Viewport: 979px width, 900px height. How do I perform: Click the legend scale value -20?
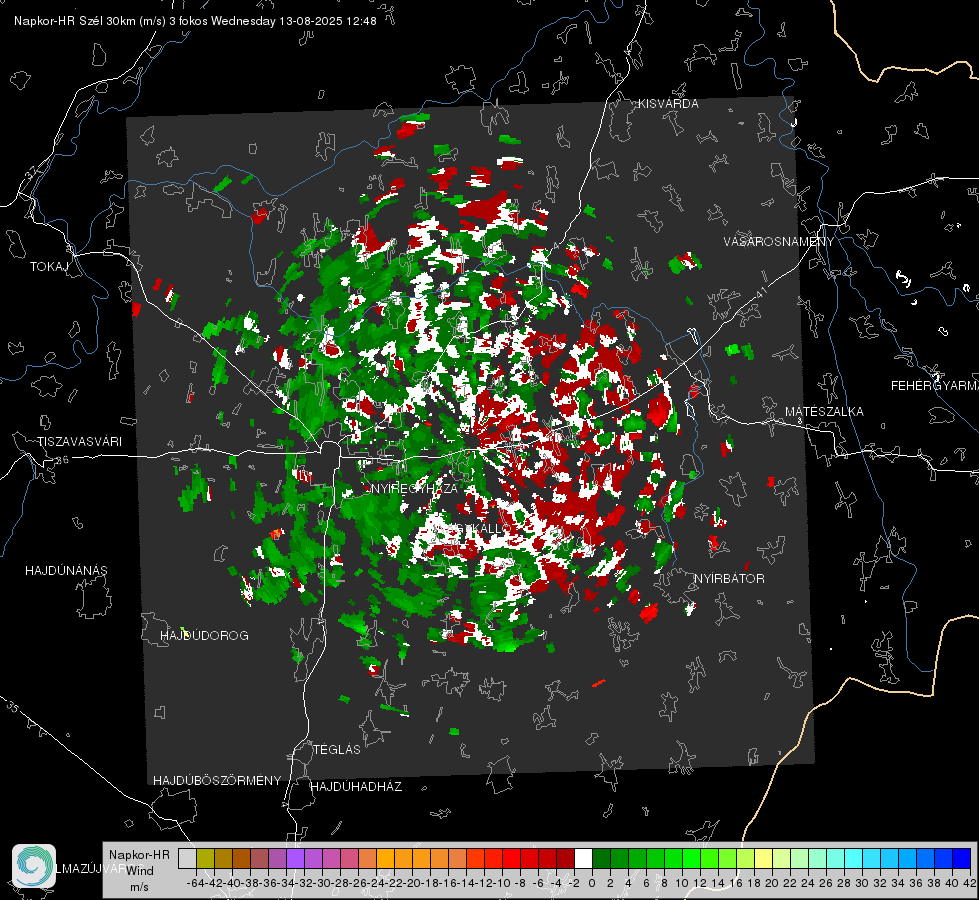pyautogui.click(x=410, y=883)
